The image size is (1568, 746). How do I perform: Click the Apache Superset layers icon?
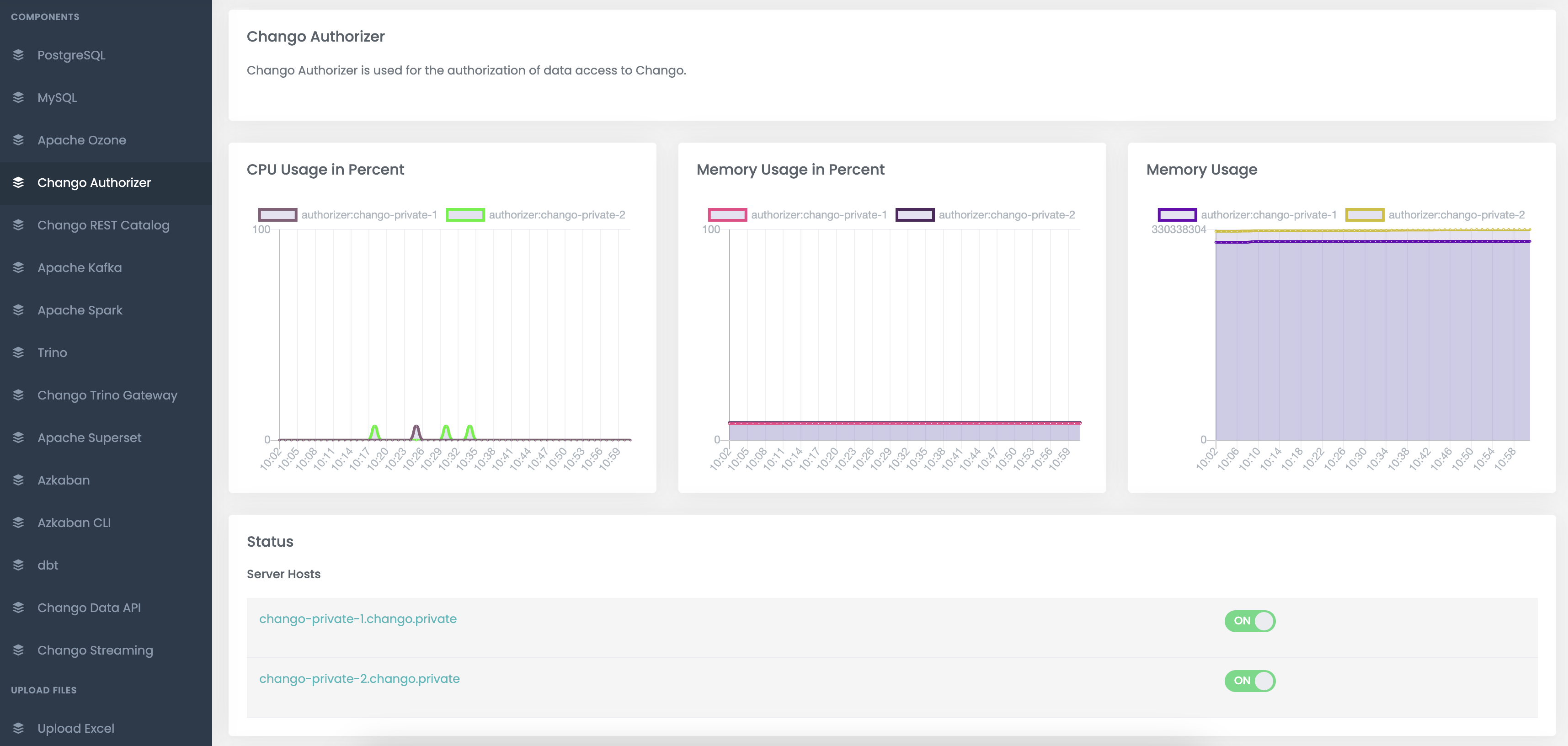pyautogui.click(x=18, y=437)
